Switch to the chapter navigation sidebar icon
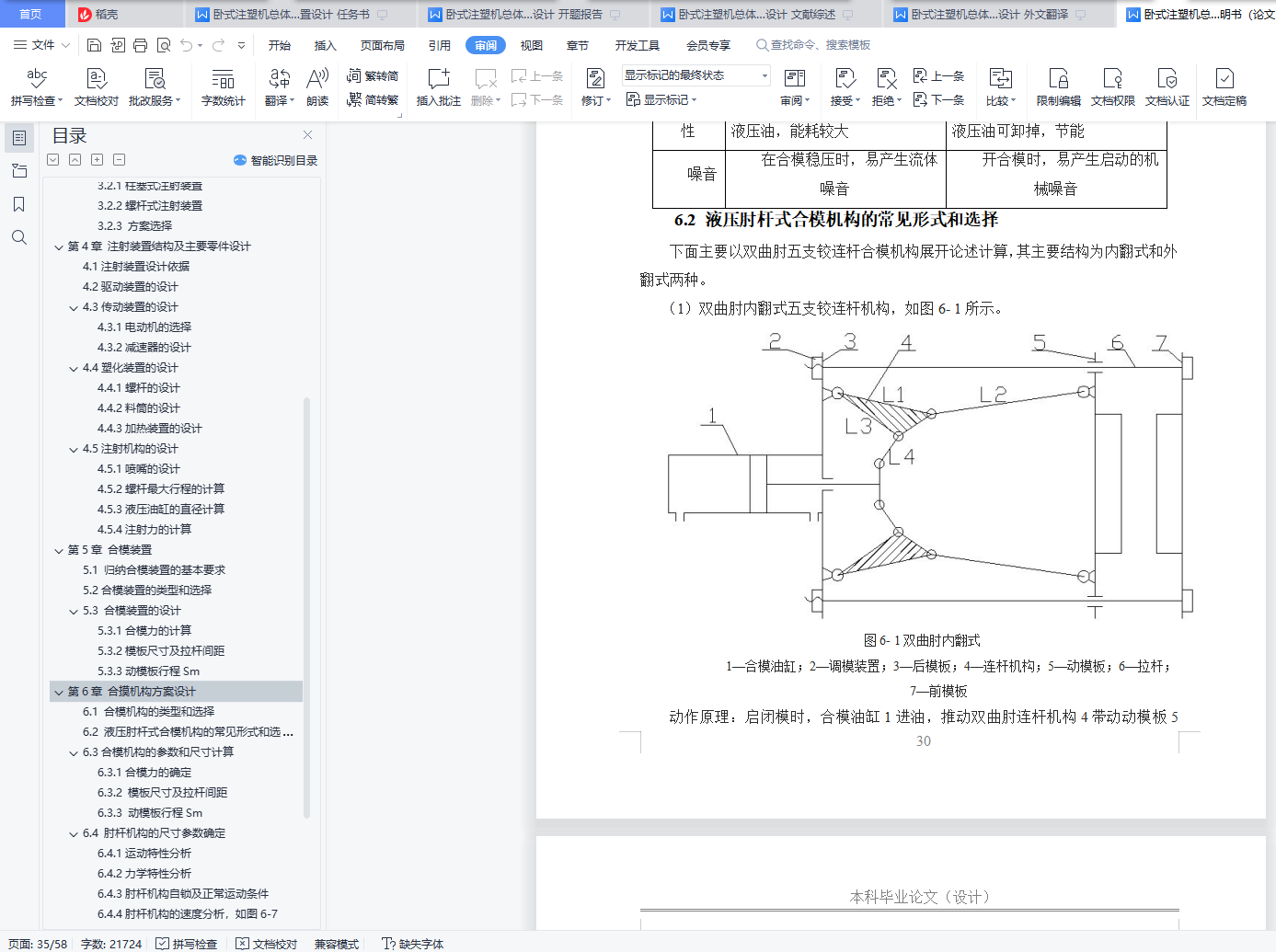The height and width of the screenshot is (952, 1276). 18,171
